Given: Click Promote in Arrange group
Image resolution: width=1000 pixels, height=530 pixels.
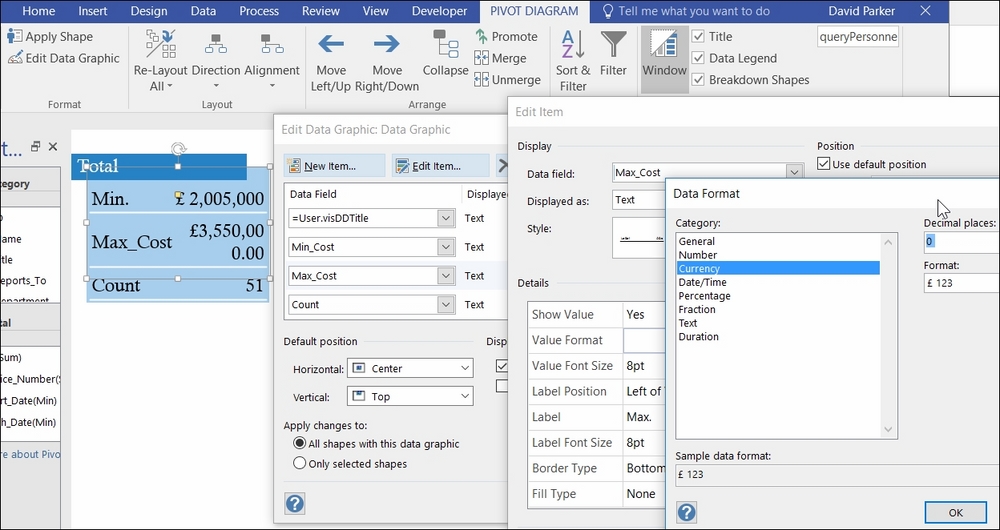Looking at the screenshot, I should point(506,36).
